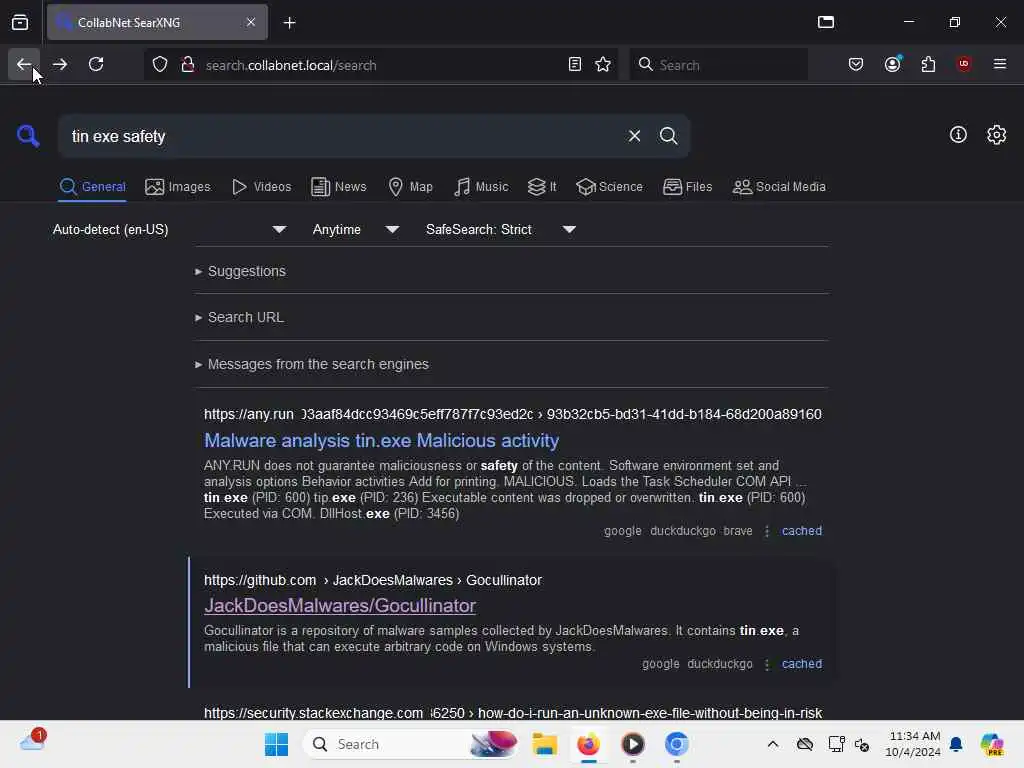
Task: Open the Firefox account icon
Action: pos(892,65)
